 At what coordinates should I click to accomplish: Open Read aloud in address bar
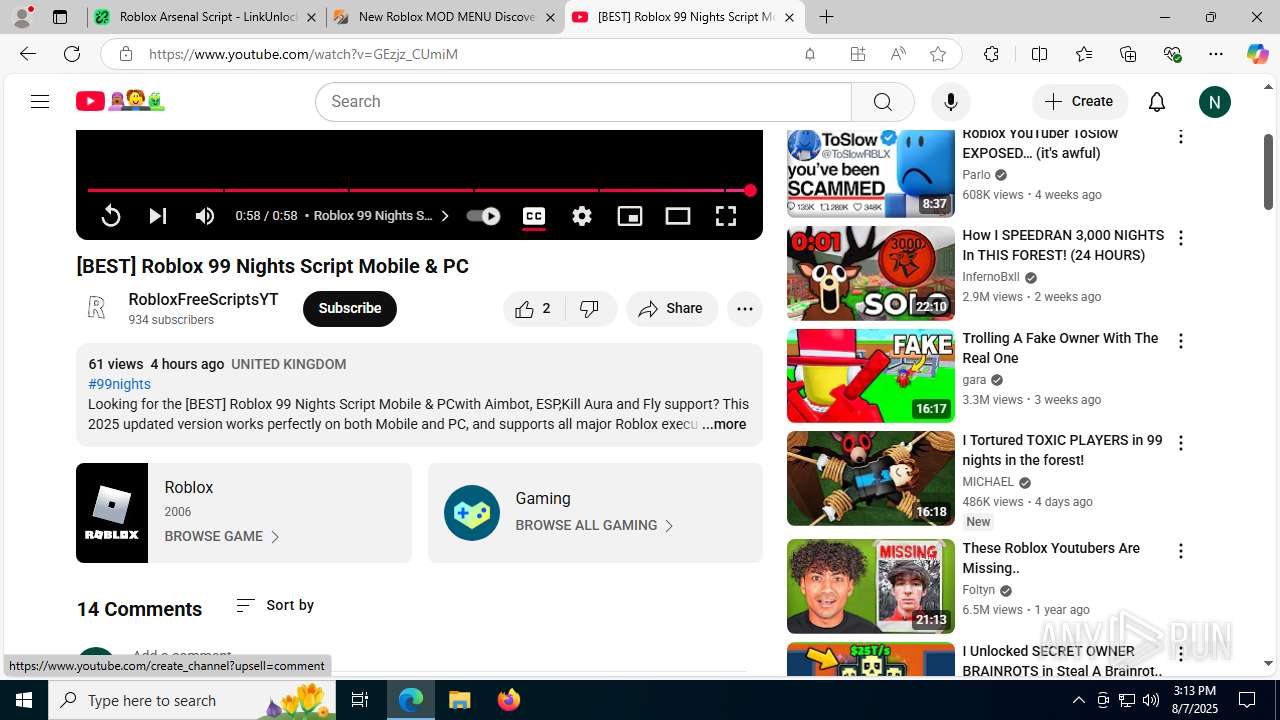(898, 54)
